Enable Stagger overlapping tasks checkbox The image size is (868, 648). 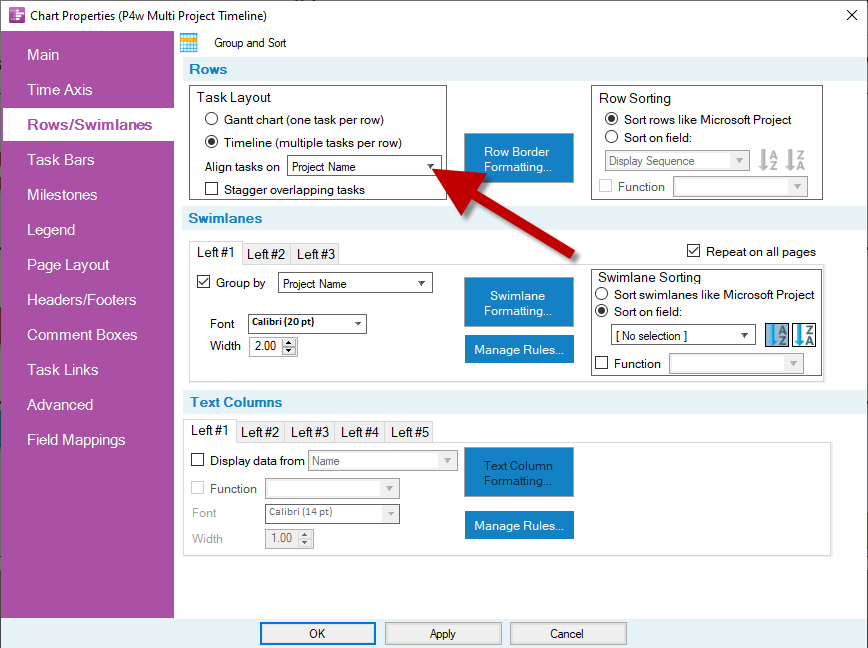click(x=212, y=189)
